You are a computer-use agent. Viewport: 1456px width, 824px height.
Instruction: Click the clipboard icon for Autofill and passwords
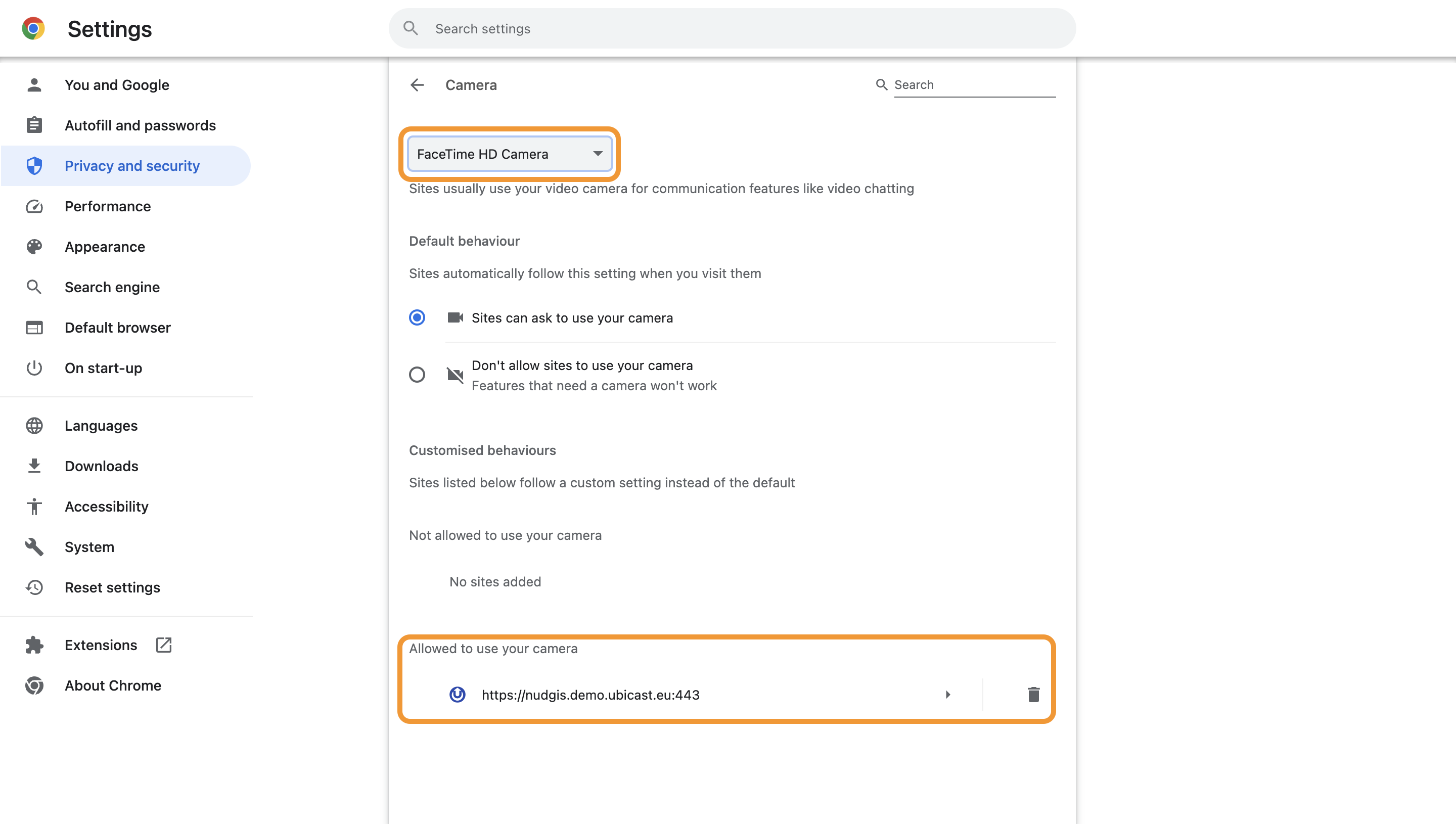tap(34, 125)
